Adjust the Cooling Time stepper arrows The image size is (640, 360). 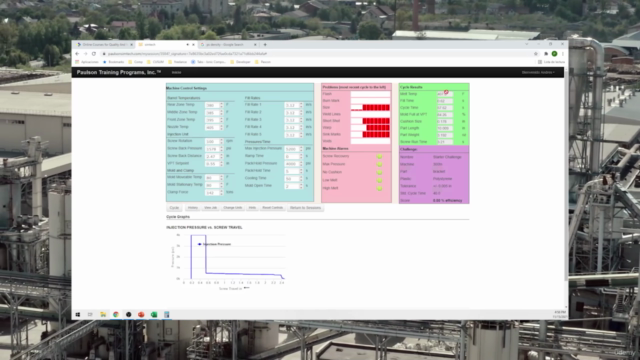(x=301, y=179)
